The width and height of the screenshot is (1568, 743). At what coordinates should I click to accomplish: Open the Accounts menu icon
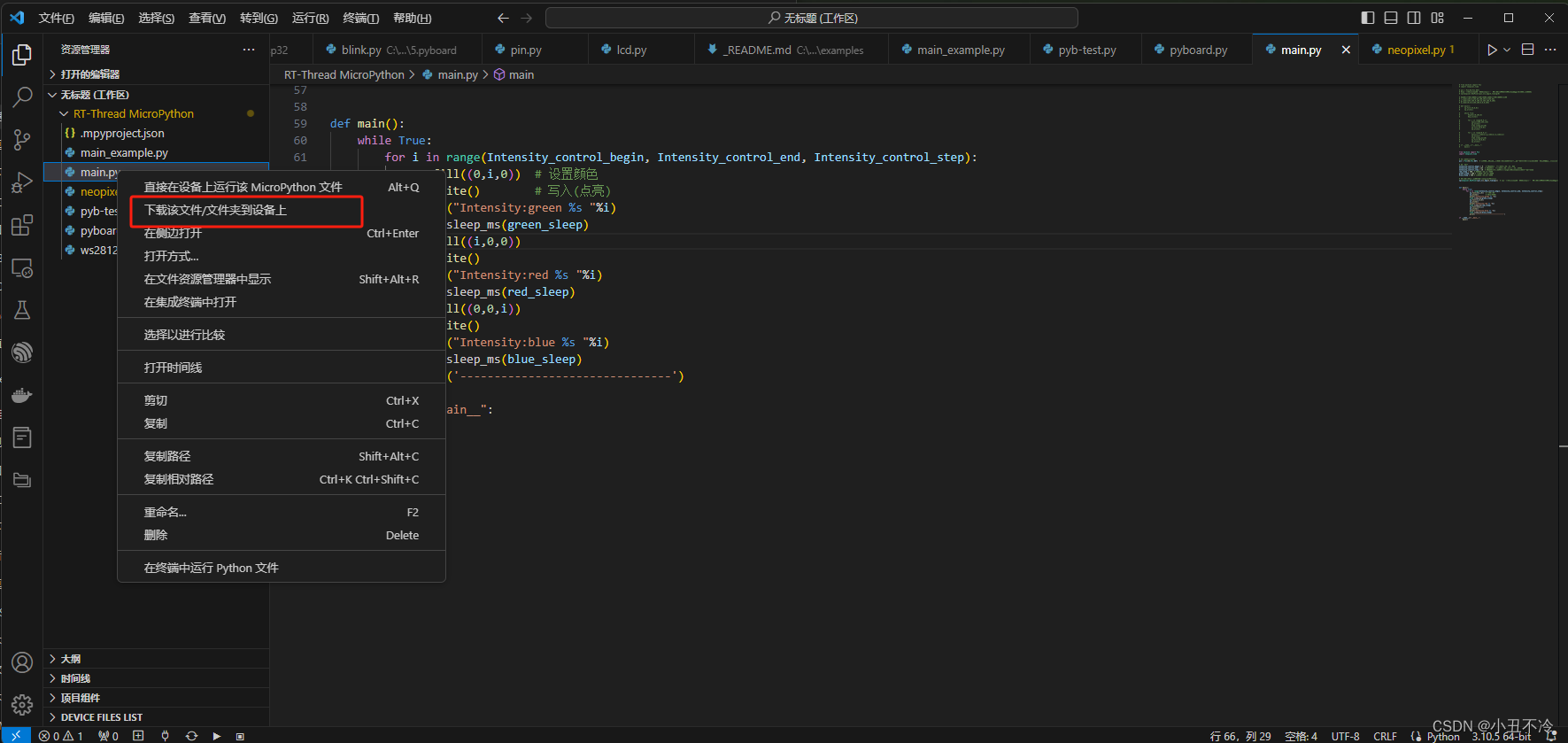(x=22, y=662)
